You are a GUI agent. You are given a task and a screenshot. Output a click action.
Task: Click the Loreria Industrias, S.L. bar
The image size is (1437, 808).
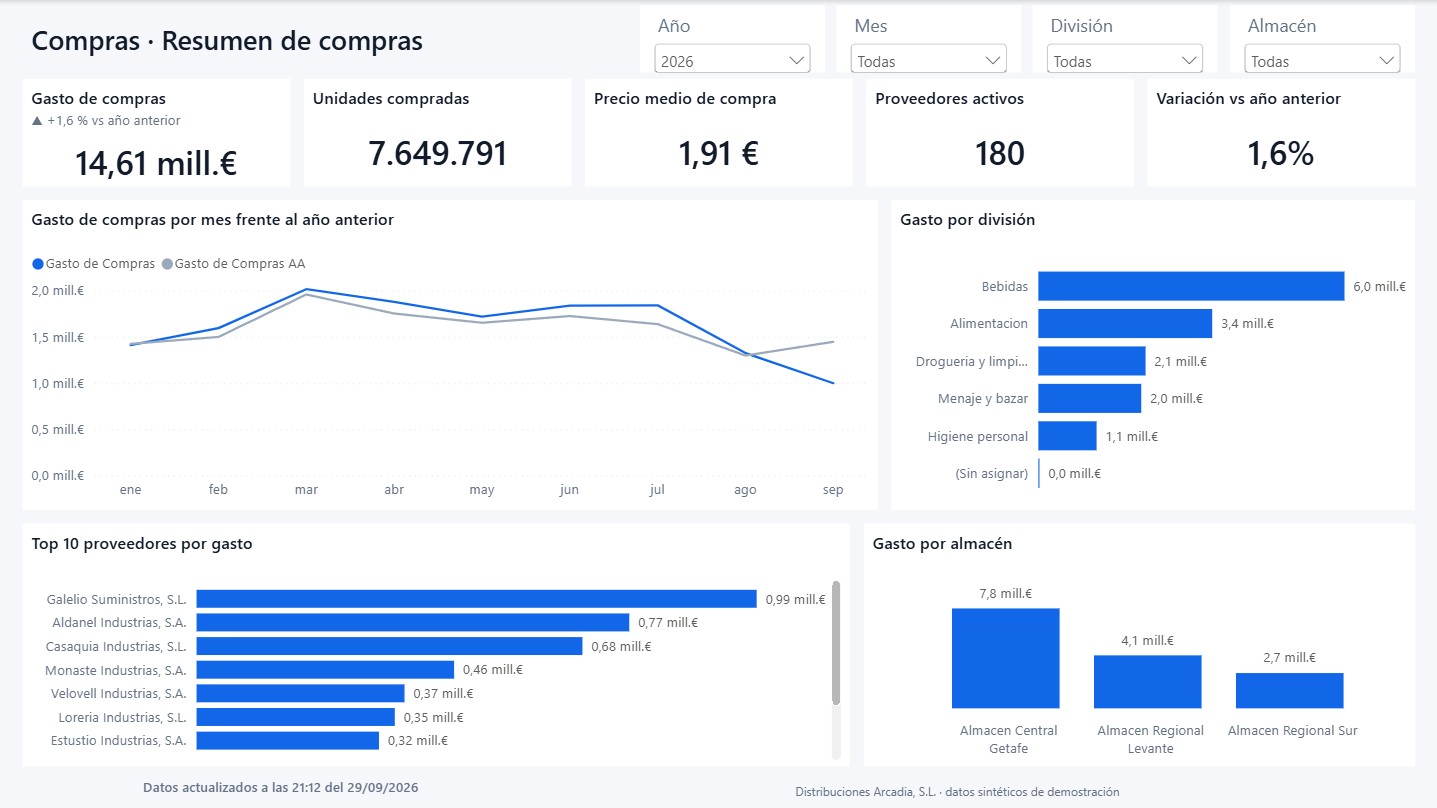(x=295, y=717)
